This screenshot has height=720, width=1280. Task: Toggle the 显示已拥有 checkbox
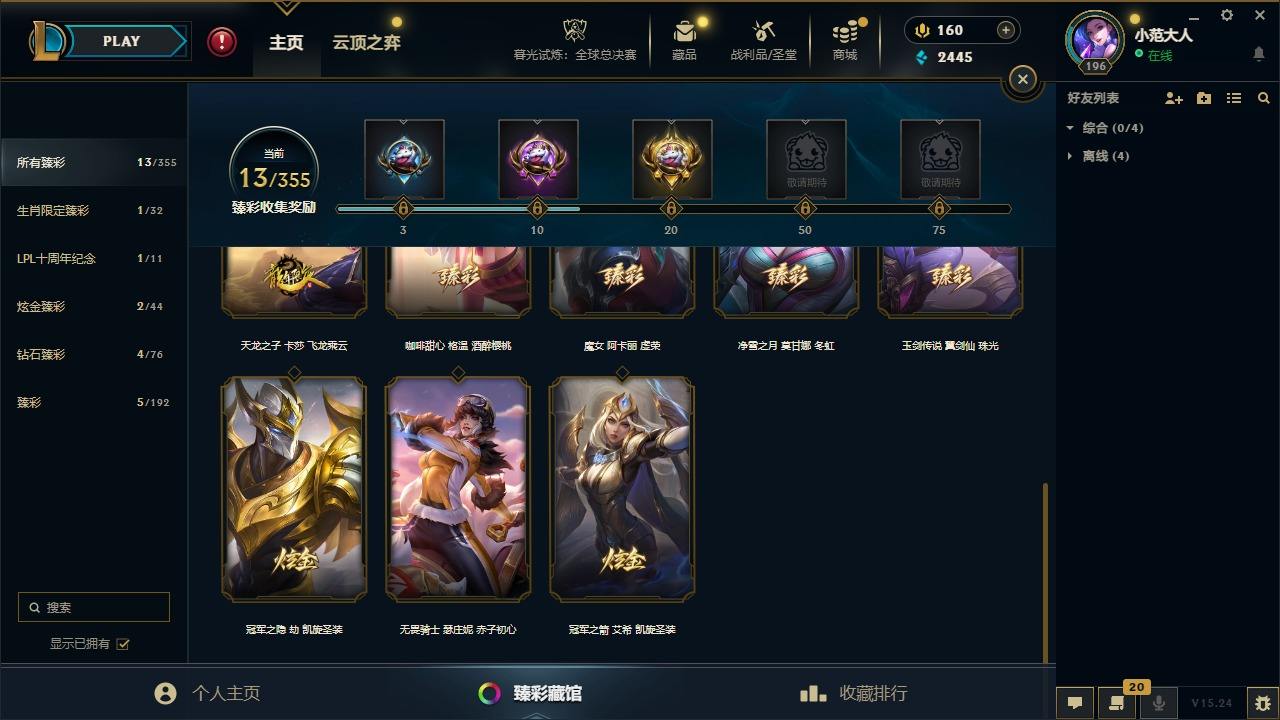point(123,644)
